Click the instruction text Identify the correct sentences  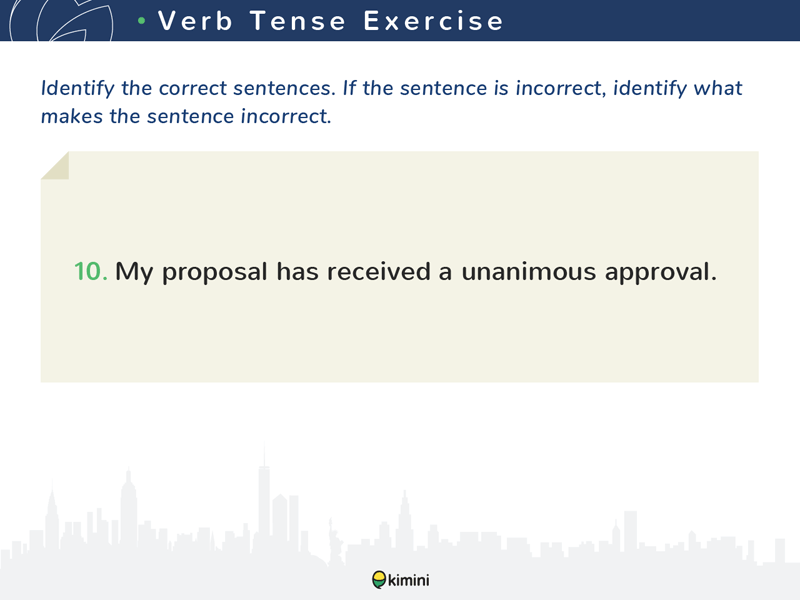point(188,88)
